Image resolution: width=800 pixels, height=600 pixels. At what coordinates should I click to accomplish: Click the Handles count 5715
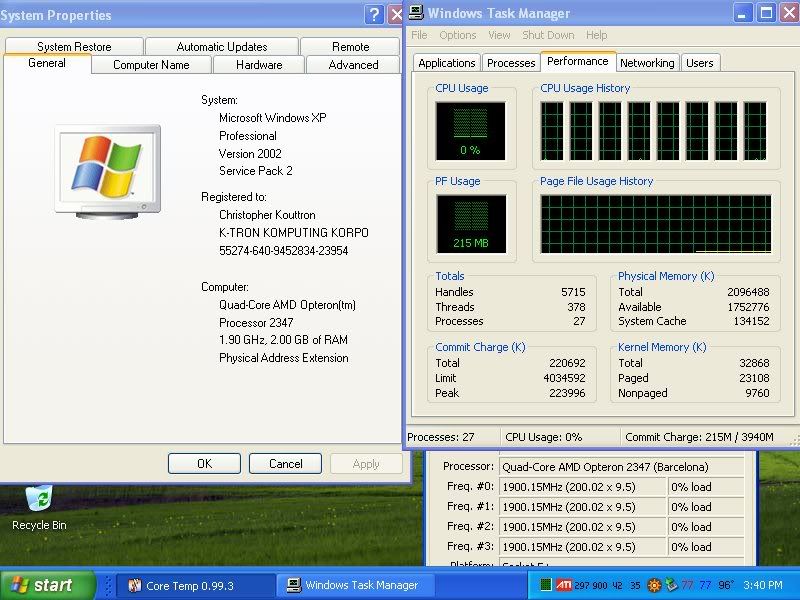(573, 292)
